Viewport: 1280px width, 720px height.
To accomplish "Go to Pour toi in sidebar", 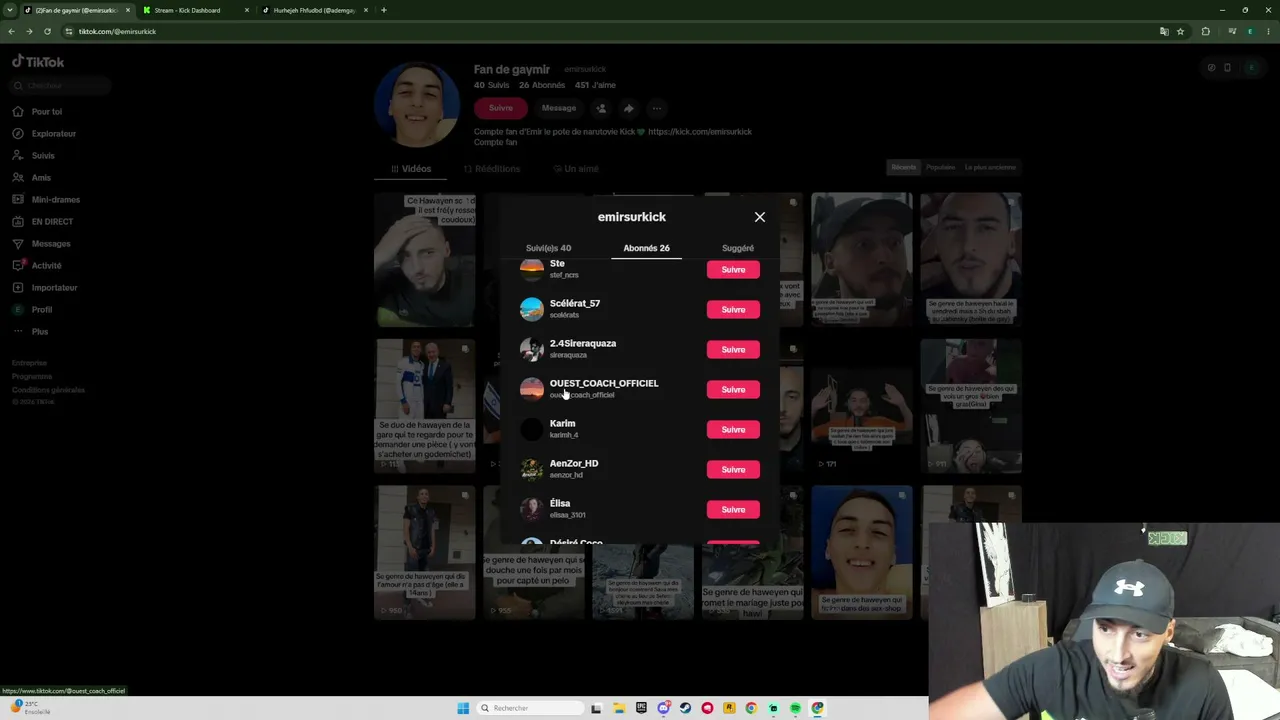I will point(46,111).
